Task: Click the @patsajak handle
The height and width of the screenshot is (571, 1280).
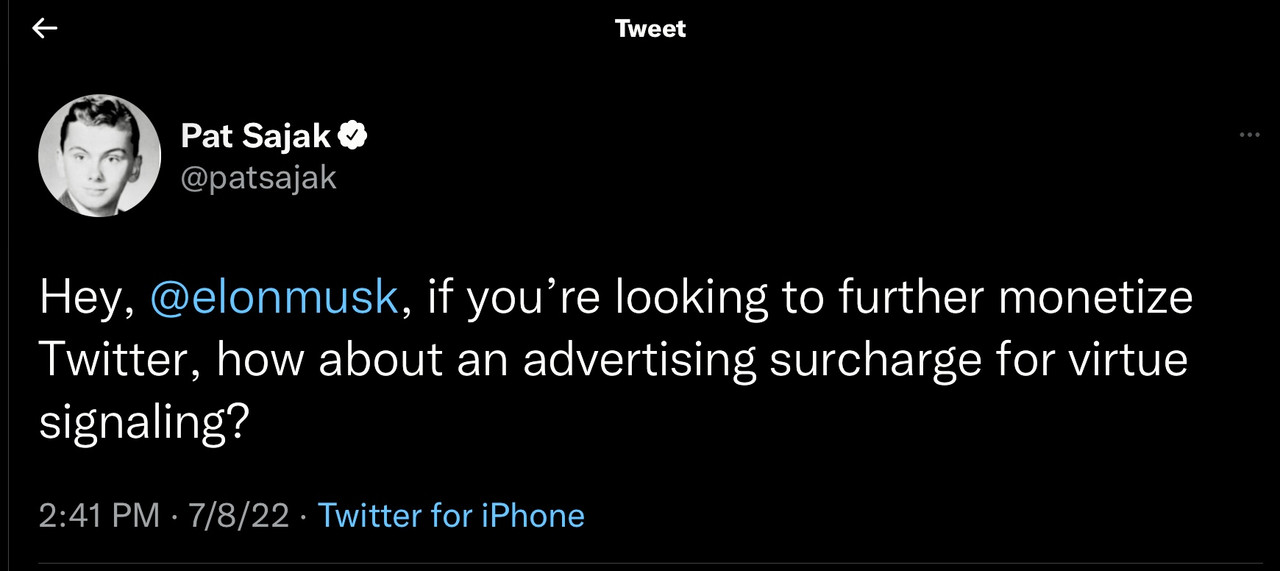Action: pyautogui.click(x=258, y=178)
